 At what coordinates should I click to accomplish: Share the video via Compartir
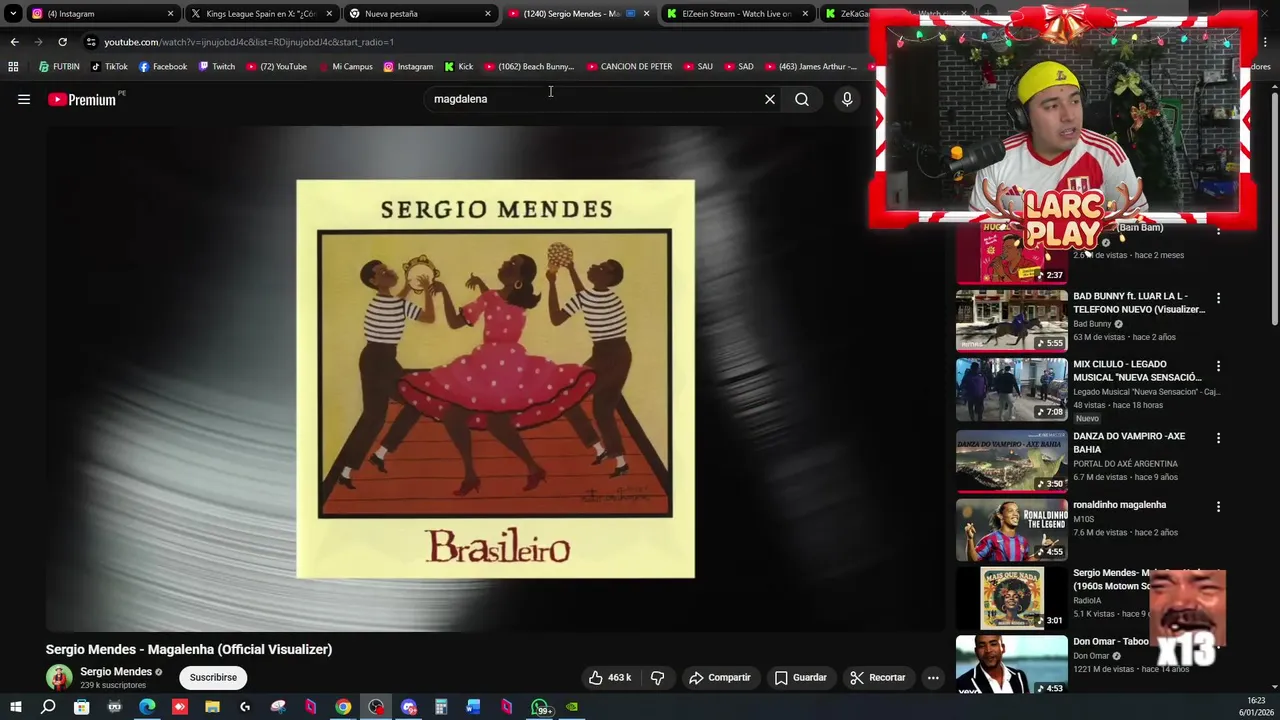[720, 677]
